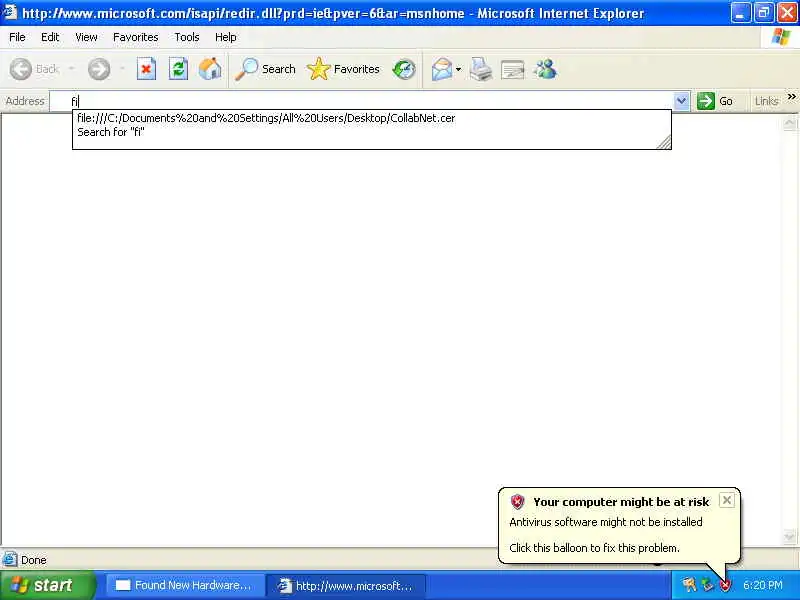
Task: Select the Internet Explorer taskbar button
Action: (x=347, y=585)
